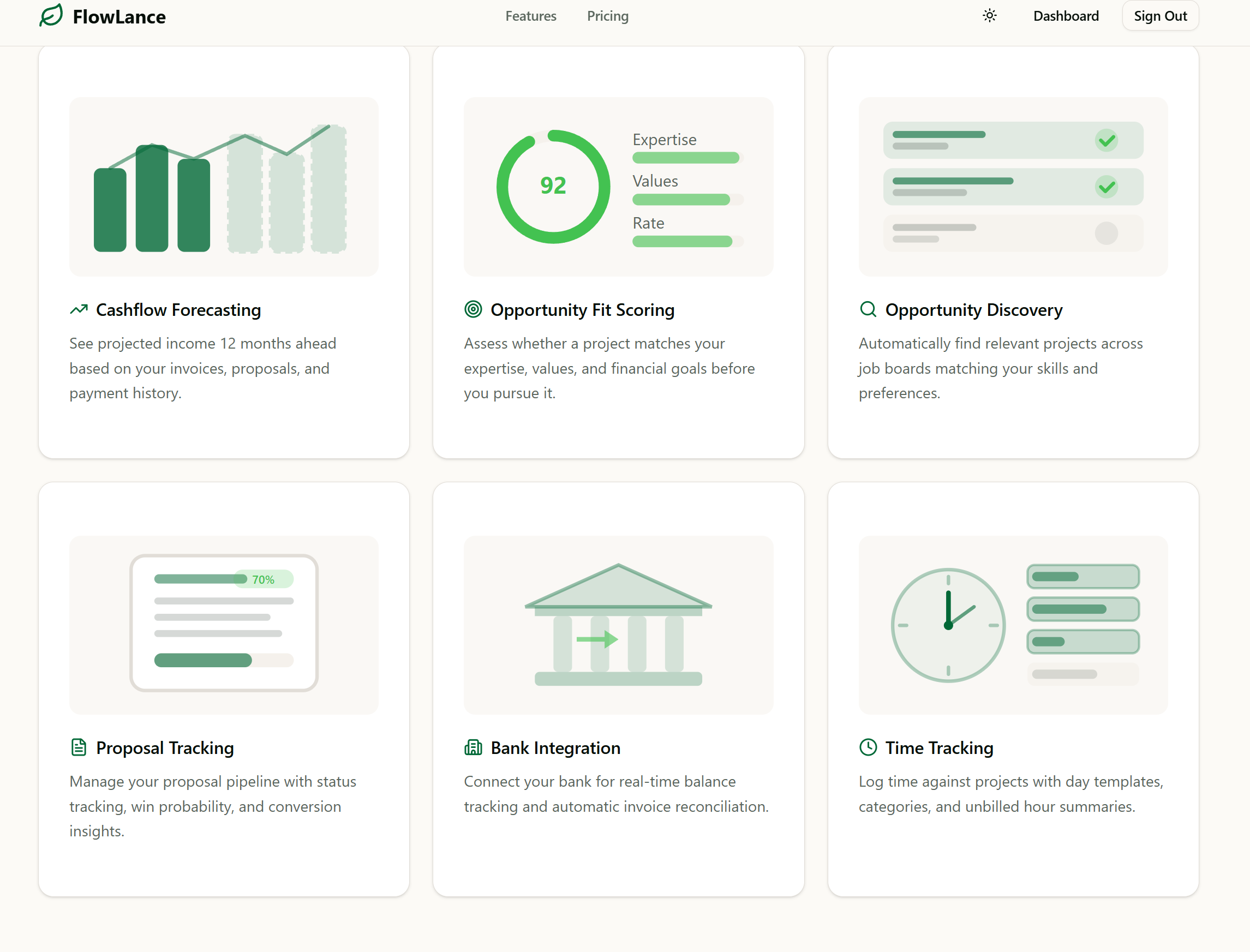Click the 70% proposal progress indicator
1250x952 pixels.
(x=264, y=579)
